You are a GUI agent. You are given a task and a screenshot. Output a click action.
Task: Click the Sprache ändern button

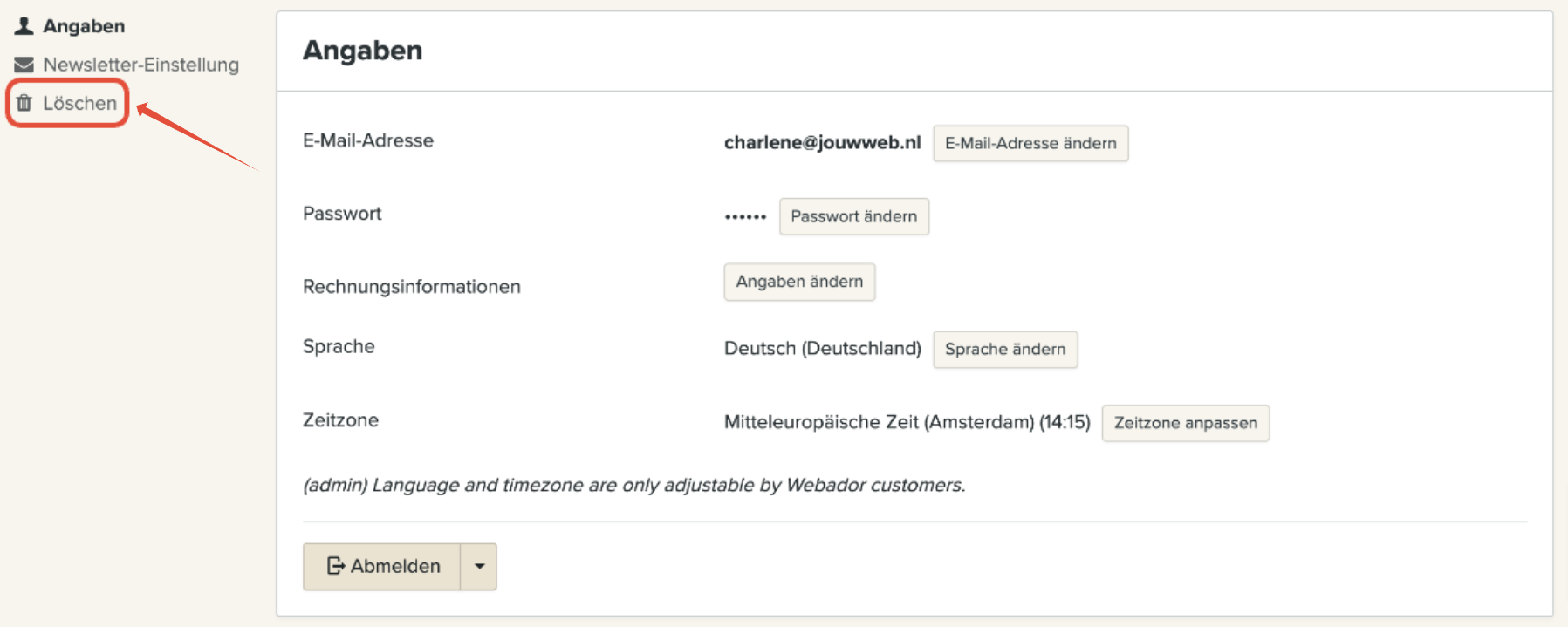click(x=1005, y=349)
